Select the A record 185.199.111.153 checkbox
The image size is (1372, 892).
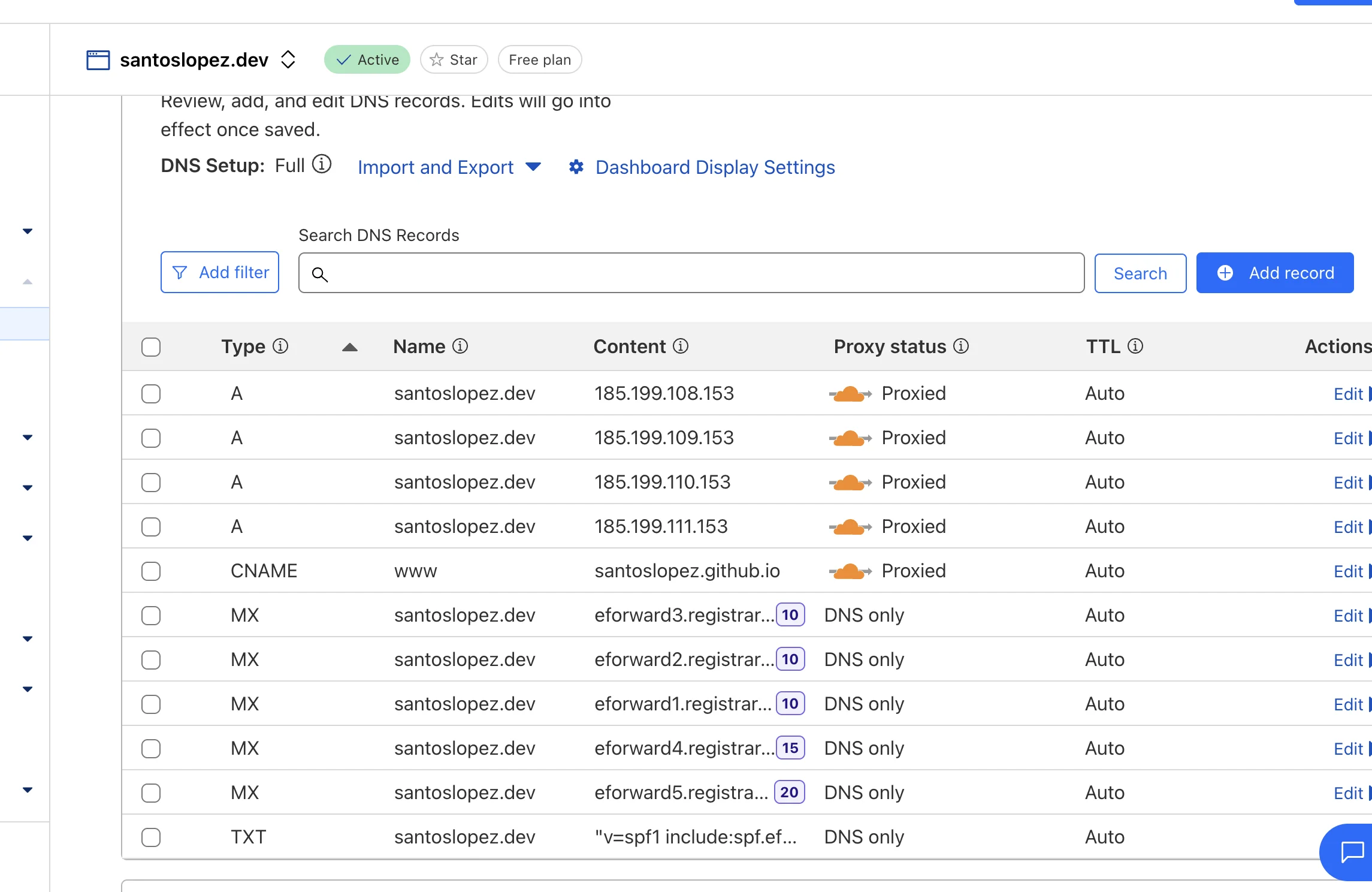[151, 527]
